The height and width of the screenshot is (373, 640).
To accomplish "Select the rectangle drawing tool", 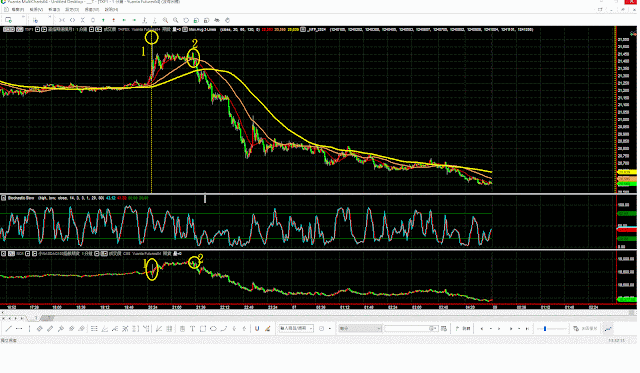I will (203, 329).
